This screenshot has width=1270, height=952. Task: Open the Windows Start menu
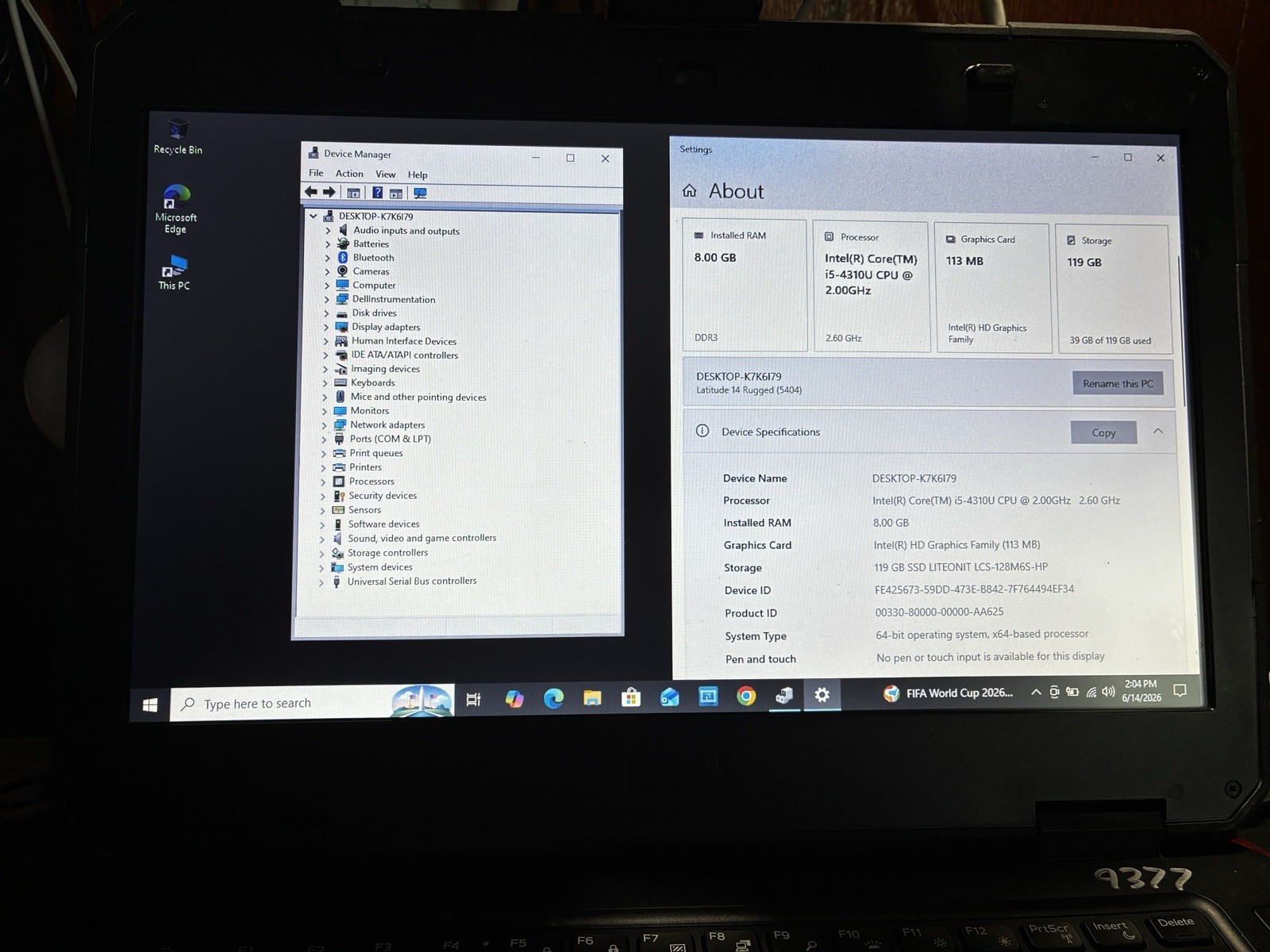pyautogui.click(x=150, y=704)
